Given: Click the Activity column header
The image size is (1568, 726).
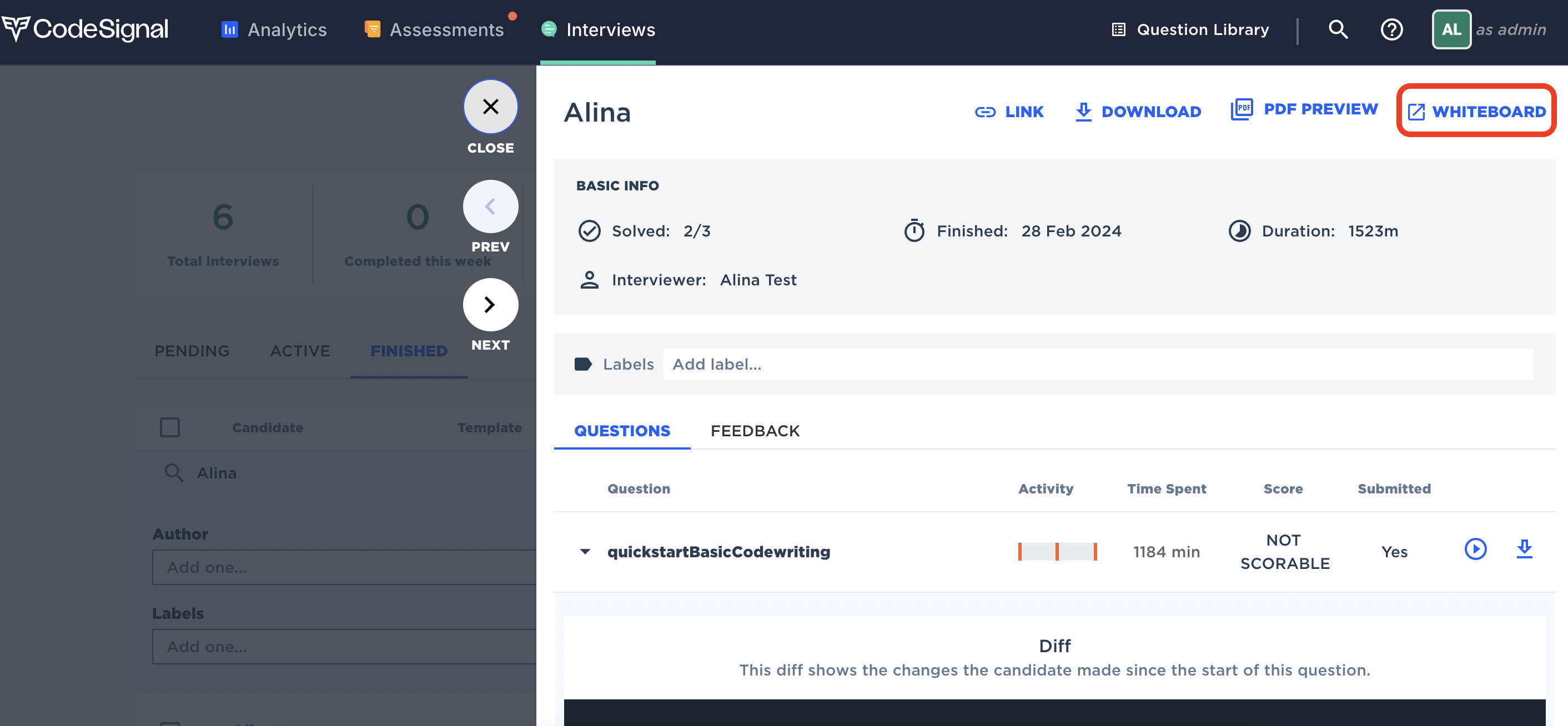Looking at the screenshot, I should tap(1046, 488).
